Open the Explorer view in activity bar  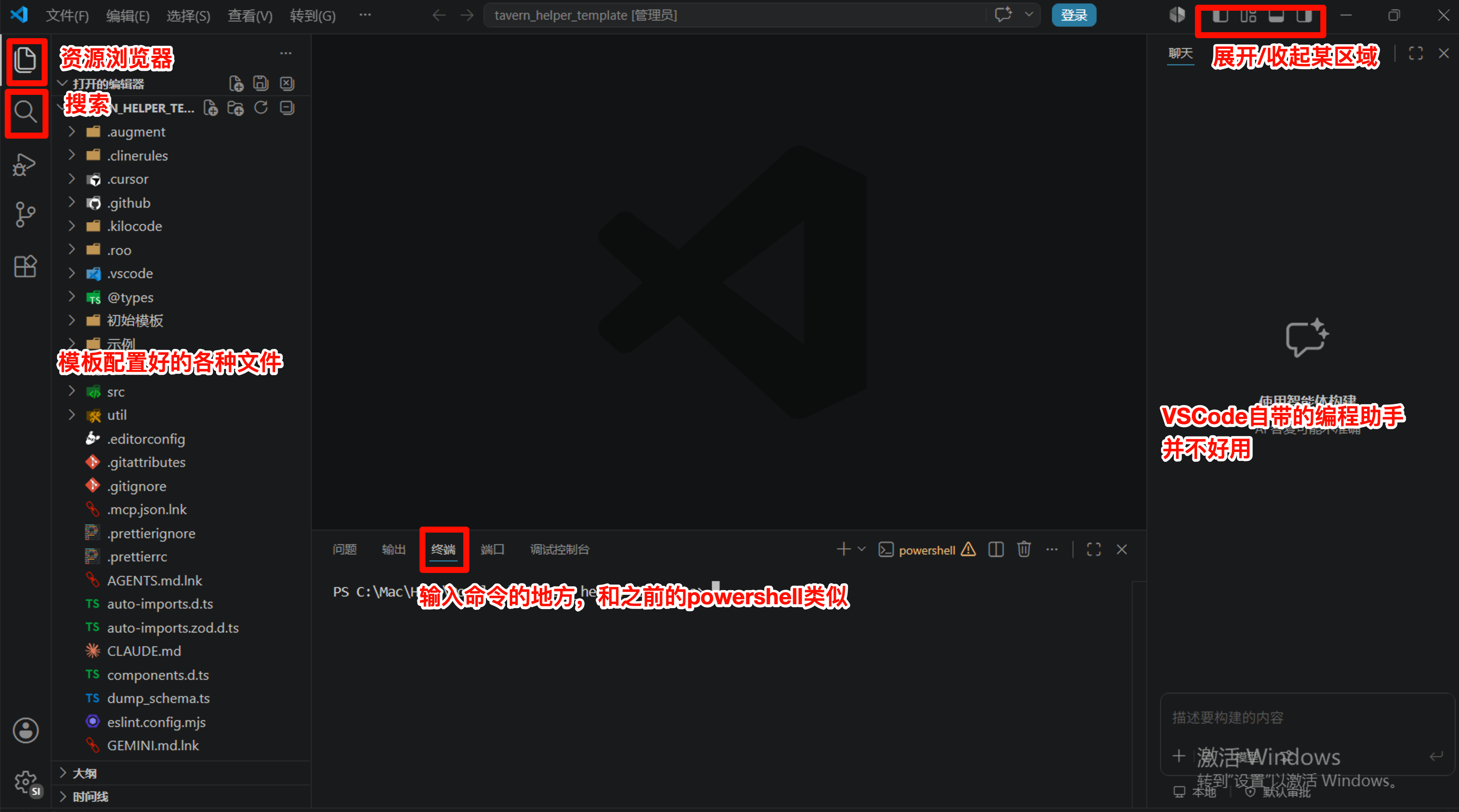point(25,60)
